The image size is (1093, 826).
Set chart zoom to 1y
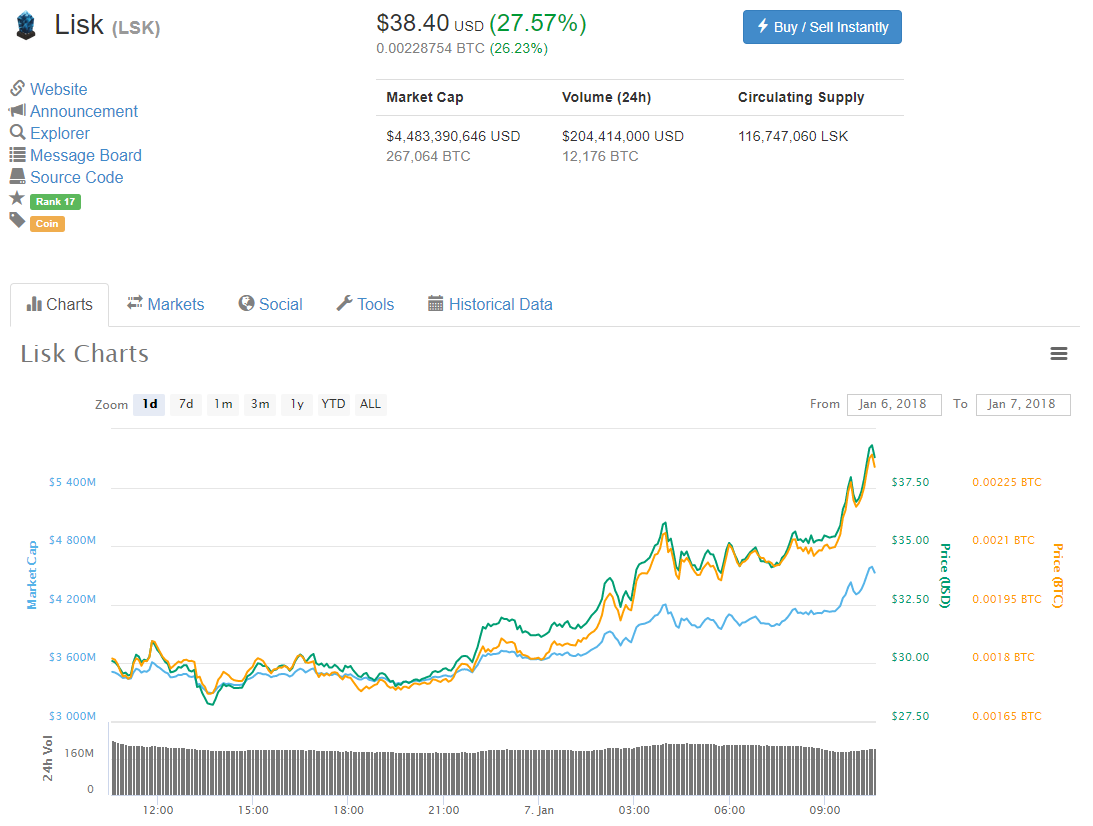point(297,404)
